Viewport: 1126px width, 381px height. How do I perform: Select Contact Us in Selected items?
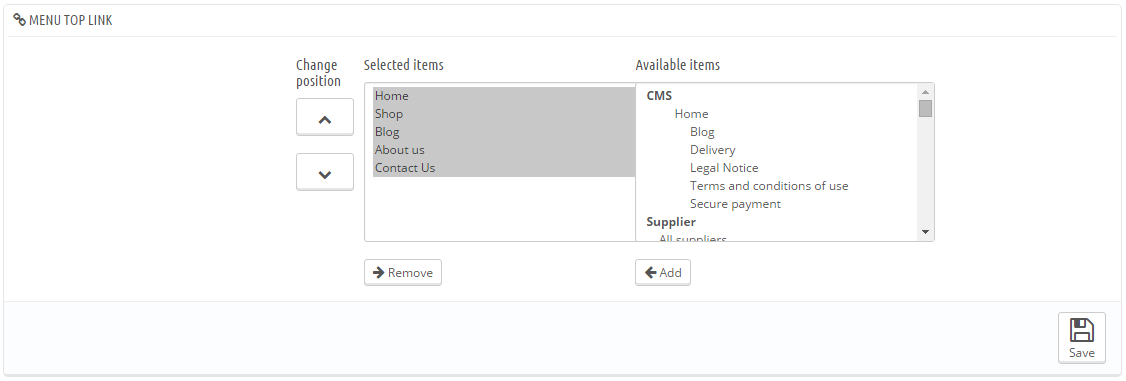click(x=504, y=168)
